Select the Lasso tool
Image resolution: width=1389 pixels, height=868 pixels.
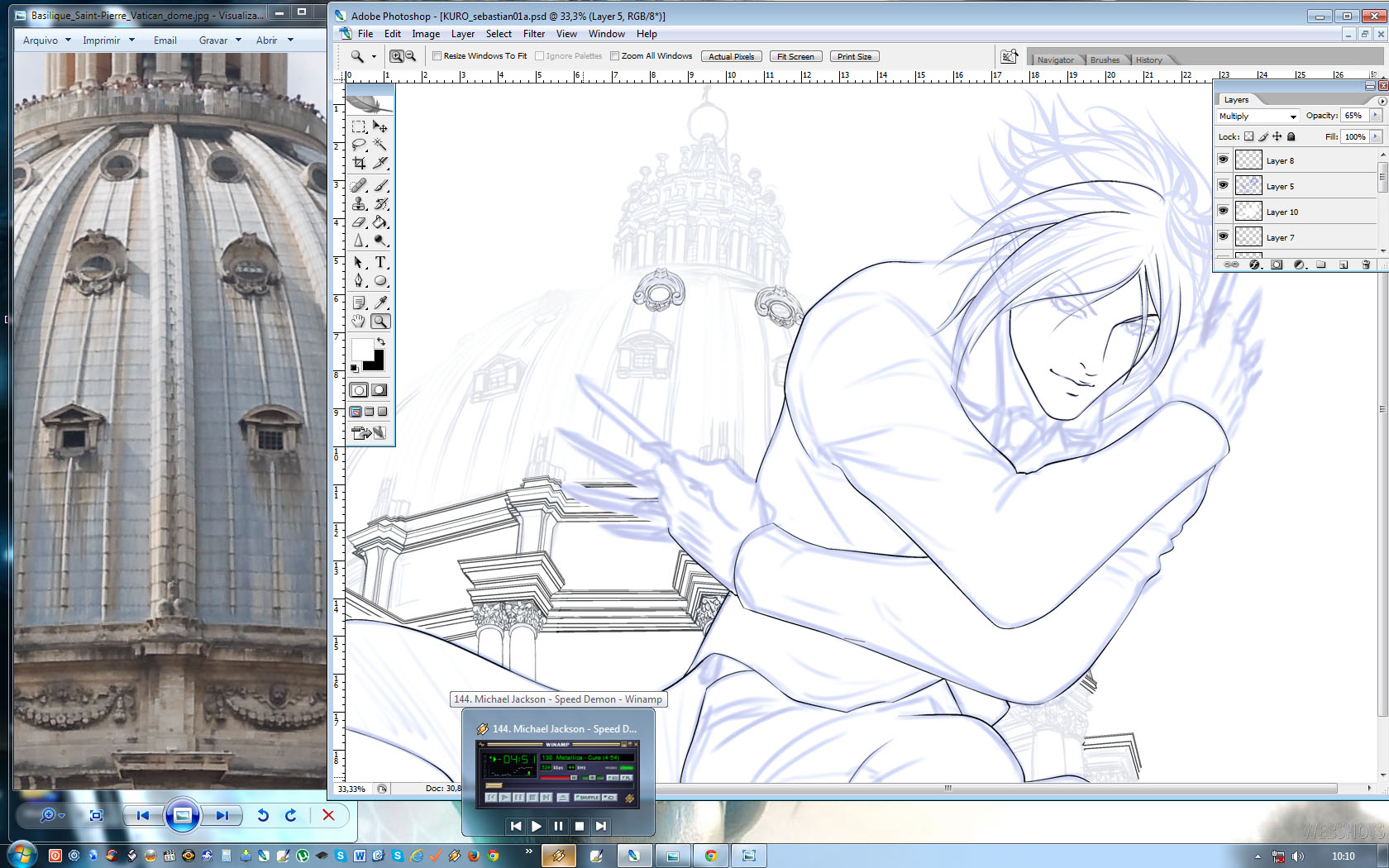tap(359, 145)
